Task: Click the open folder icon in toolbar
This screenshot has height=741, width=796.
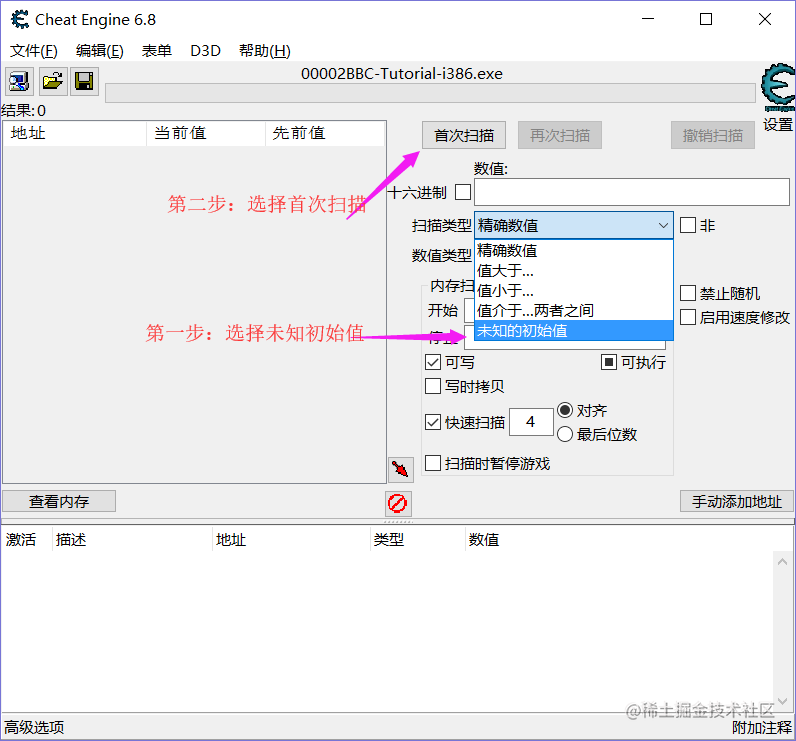Action: click(53, 81)
